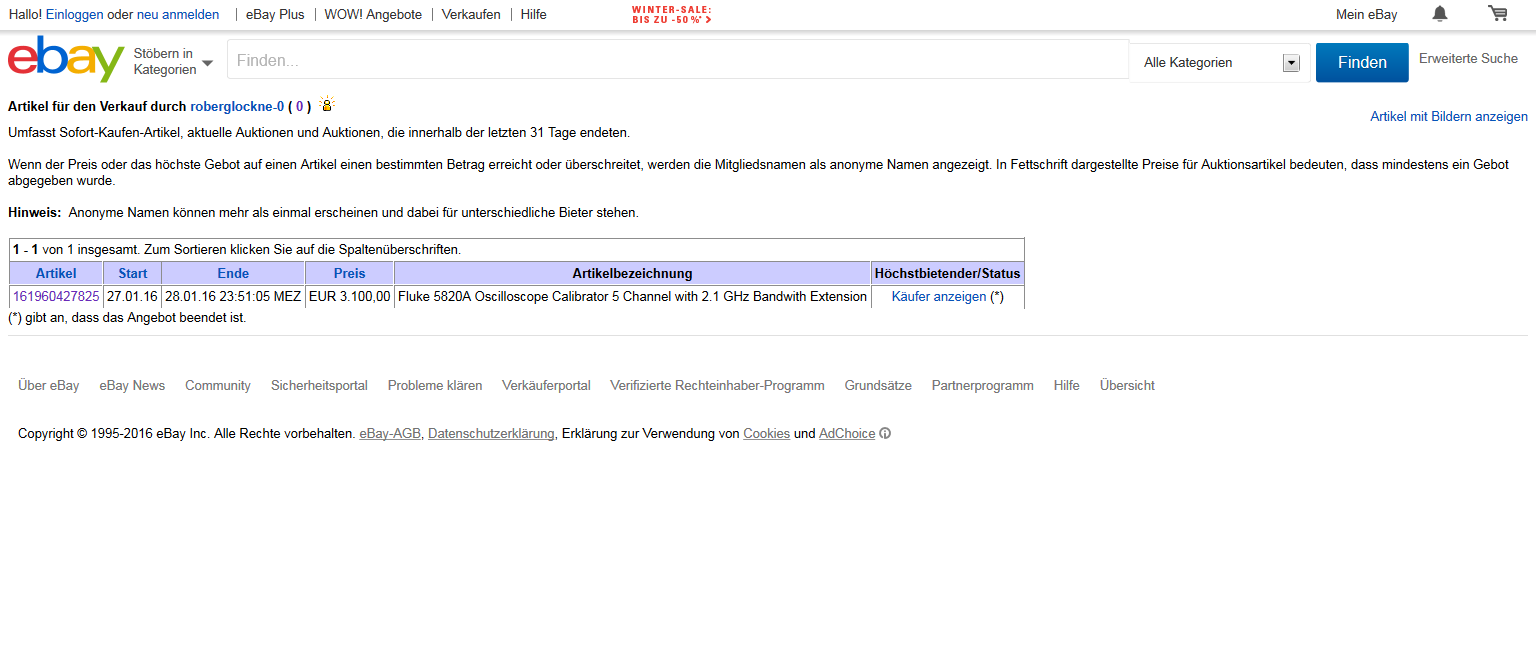Click the AdChoice info icon
Viewport: 1536px width, 670px height.
coord(885,434)
